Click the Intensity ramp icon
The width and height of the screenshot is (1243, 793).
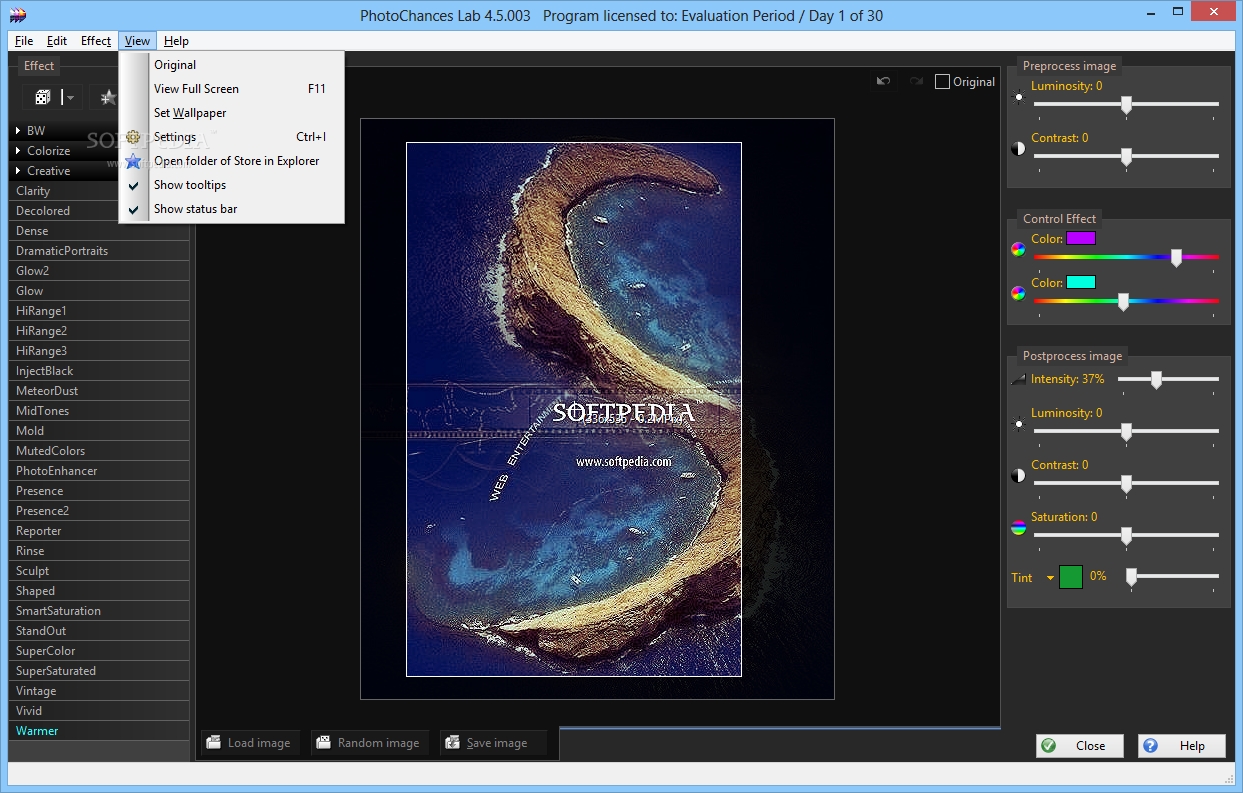point(1018,380)
